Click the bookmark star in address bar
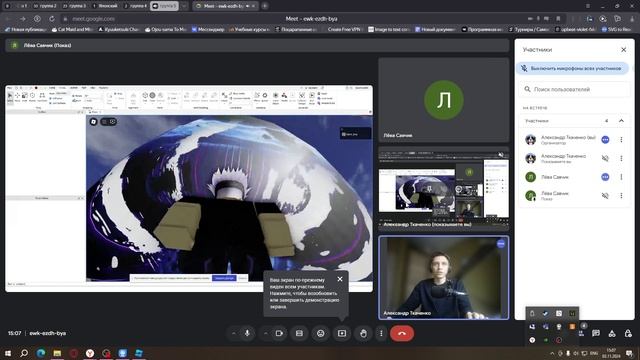 (x=558, y=18)
